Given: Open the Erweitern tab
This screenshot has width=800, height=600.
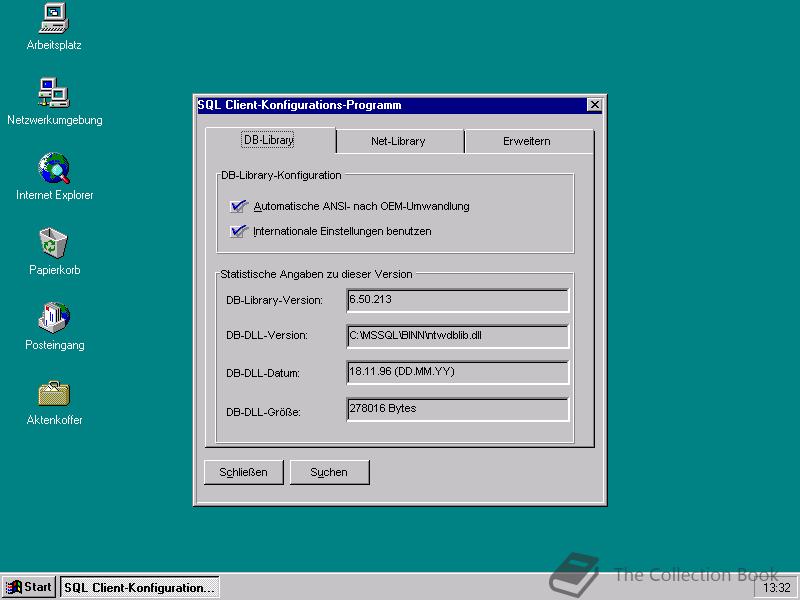Looking at the screenshot, I should coord(528,141).
